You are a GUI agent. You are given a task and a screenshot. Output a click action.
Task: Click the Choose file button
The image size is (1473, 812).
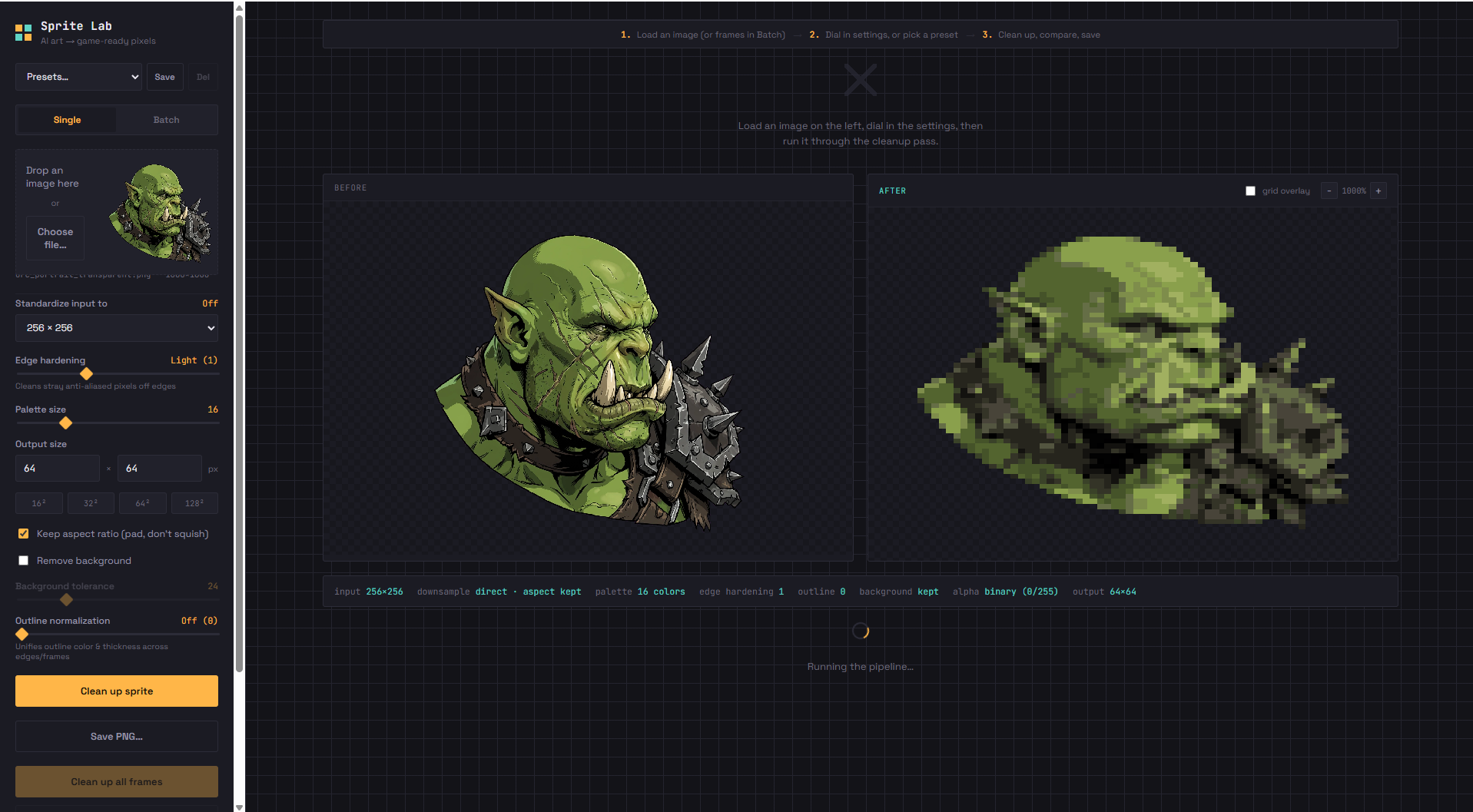[55, 238]
